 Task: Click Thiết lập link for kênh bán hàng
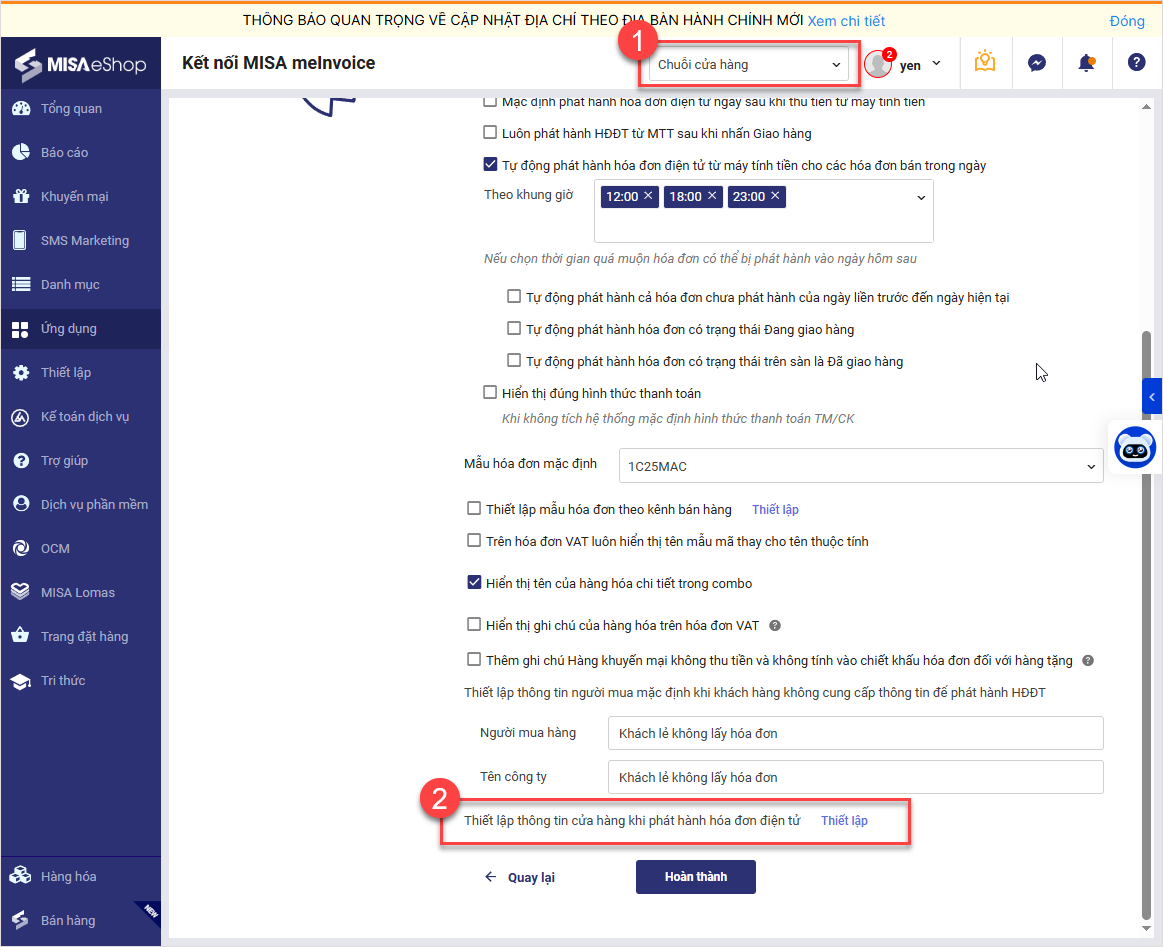775,509
